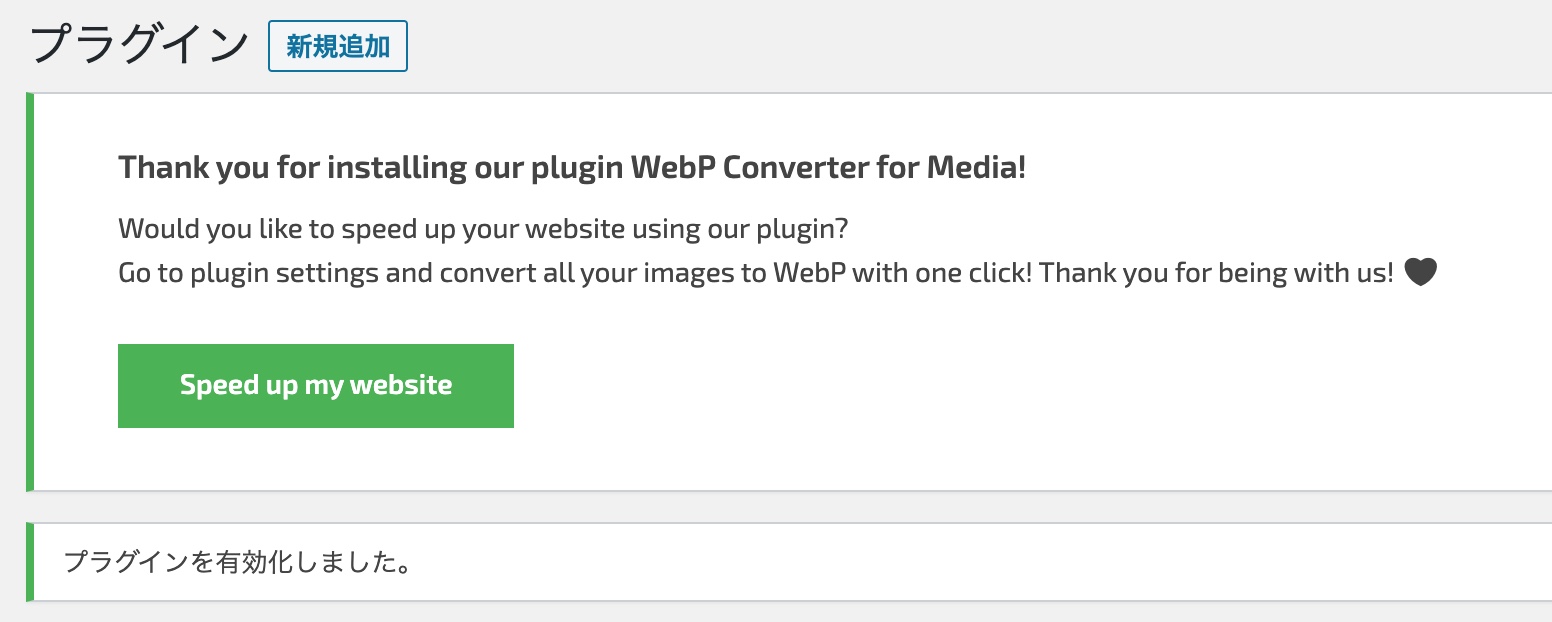The width and height of the screenshot is (1552, 622).
Task: Click the Thank you for being with us! text
Action: 1217,273
